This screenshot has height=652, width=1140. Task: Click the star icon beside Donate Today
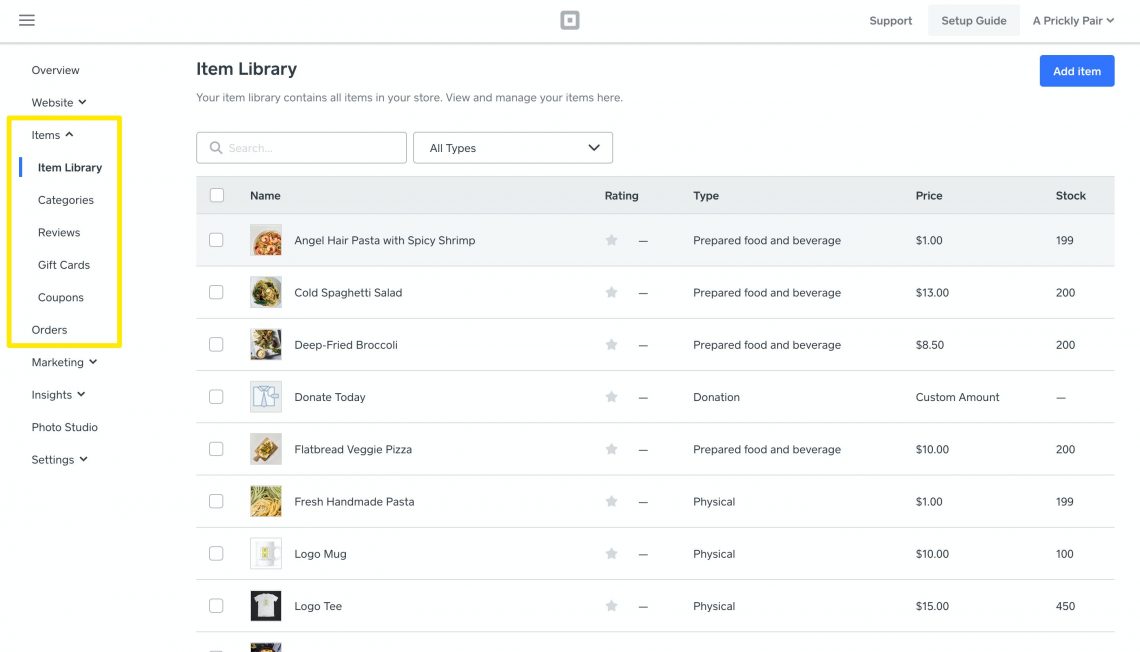click(x=611, y=396)
